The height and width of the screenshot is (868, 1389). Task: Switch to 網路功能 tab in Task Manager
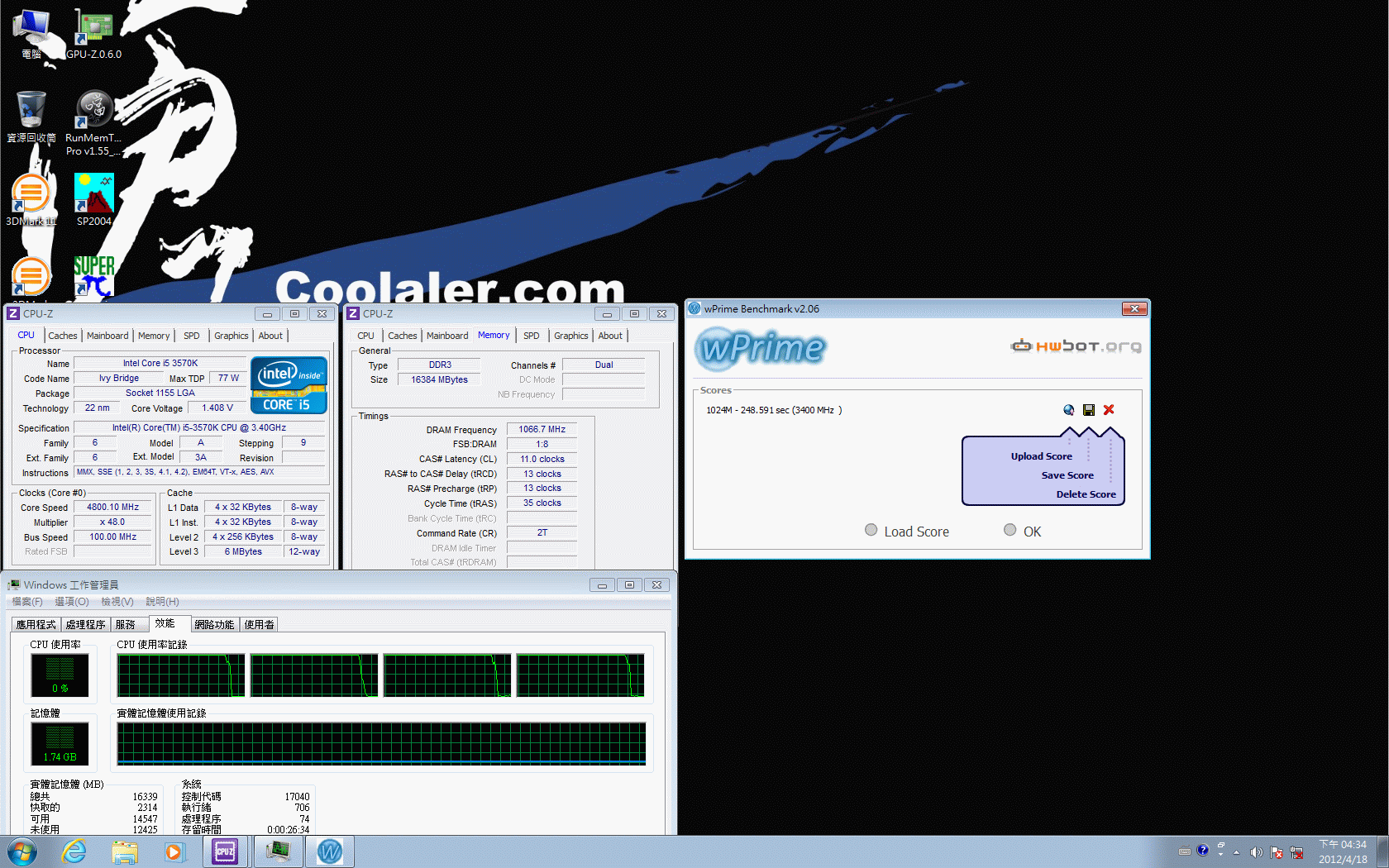[215, 625]
